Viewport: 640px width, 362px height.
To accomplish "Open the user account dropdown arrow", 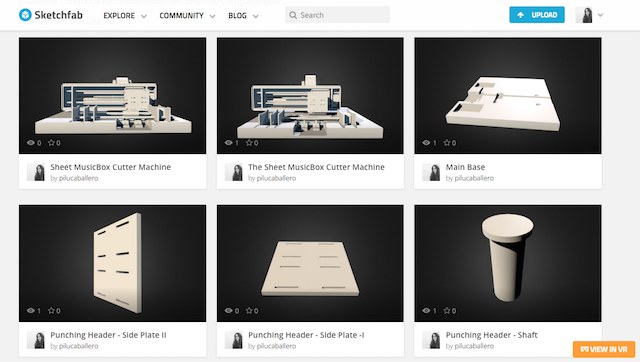I will [x=600, y=15].
